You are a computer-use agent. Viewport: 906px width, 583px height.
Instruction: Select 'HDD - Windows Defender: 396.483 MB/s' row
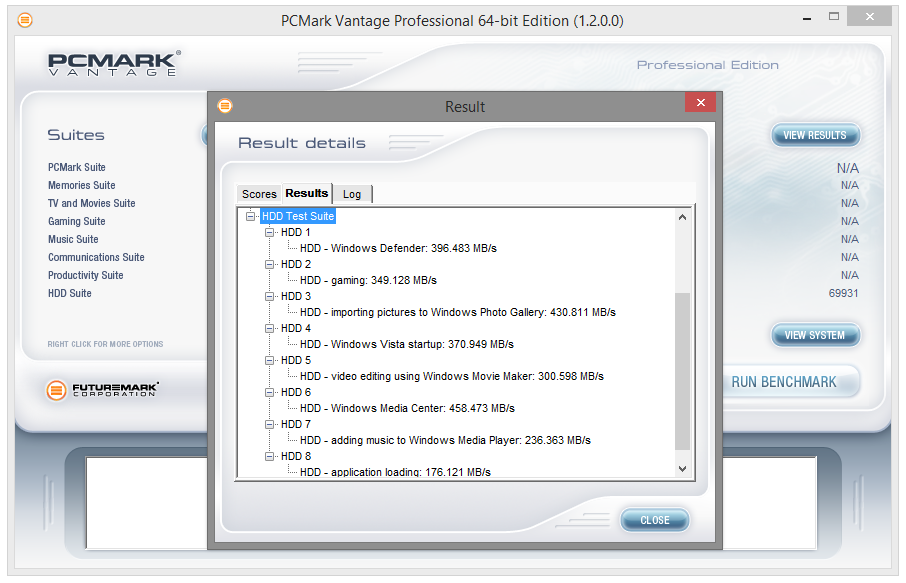click(x=398, y=248)
